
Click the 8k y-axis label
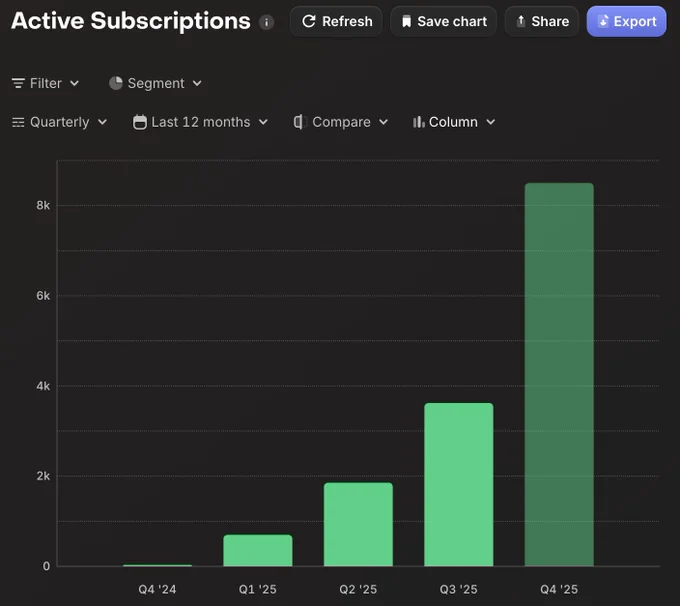point(43,205)
